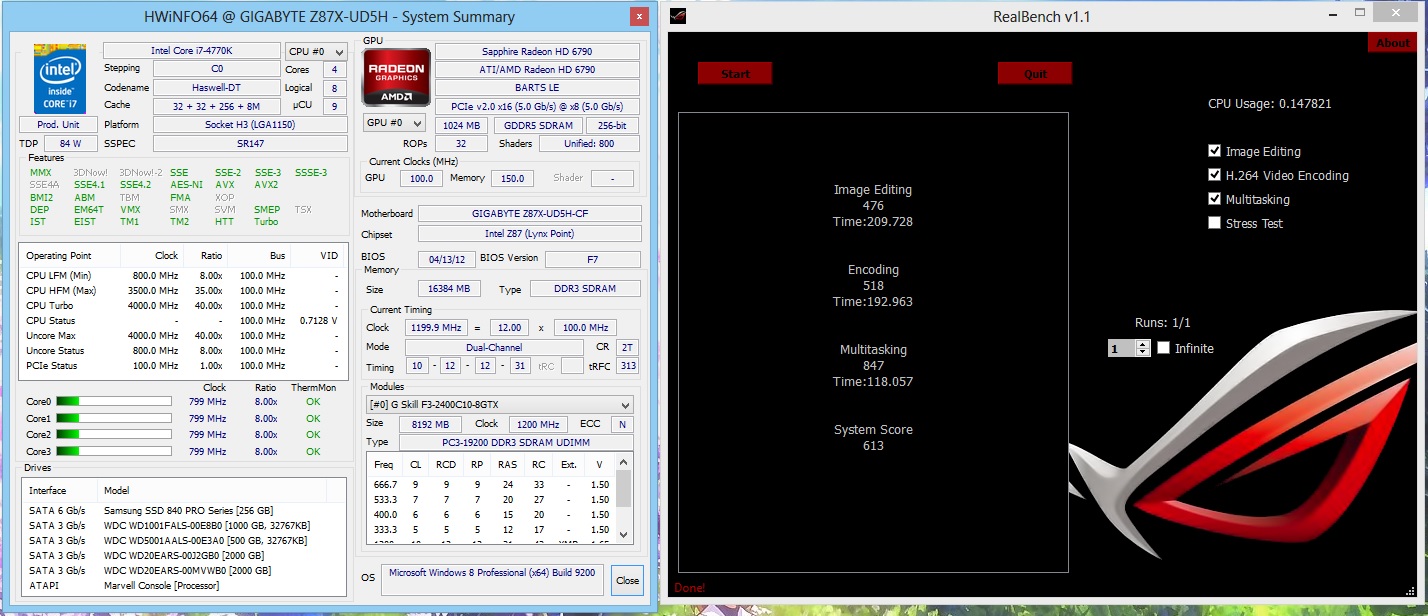Image resolution: width=1428 pixels, height=616 pixels.
Task: Click the Sapphire Radeon HD 6790 field
Action: coord(538,51)
